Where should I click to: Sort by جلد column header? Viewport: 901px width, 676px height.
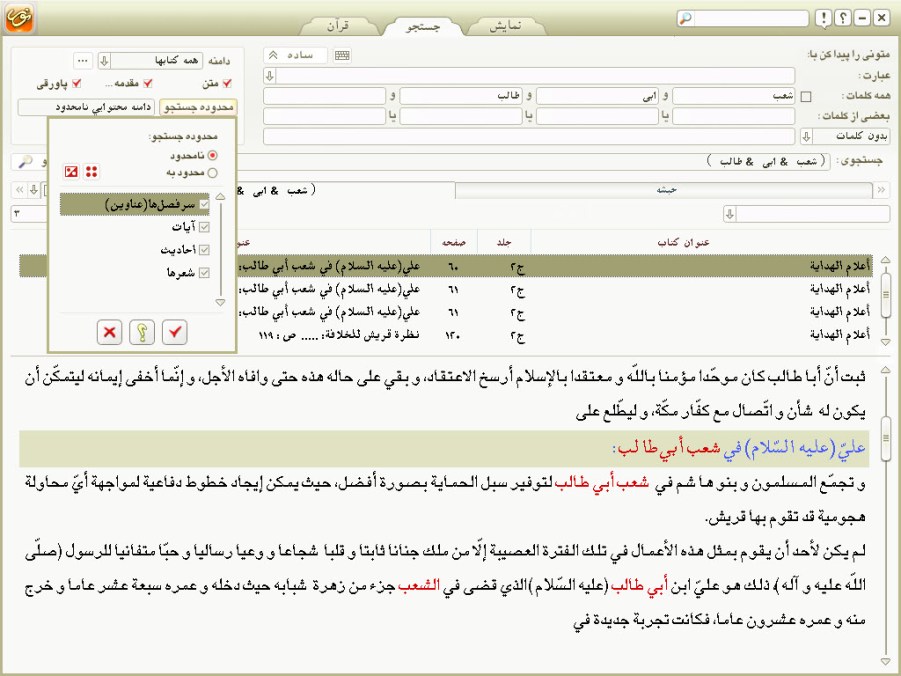click(x=504, y=243)
